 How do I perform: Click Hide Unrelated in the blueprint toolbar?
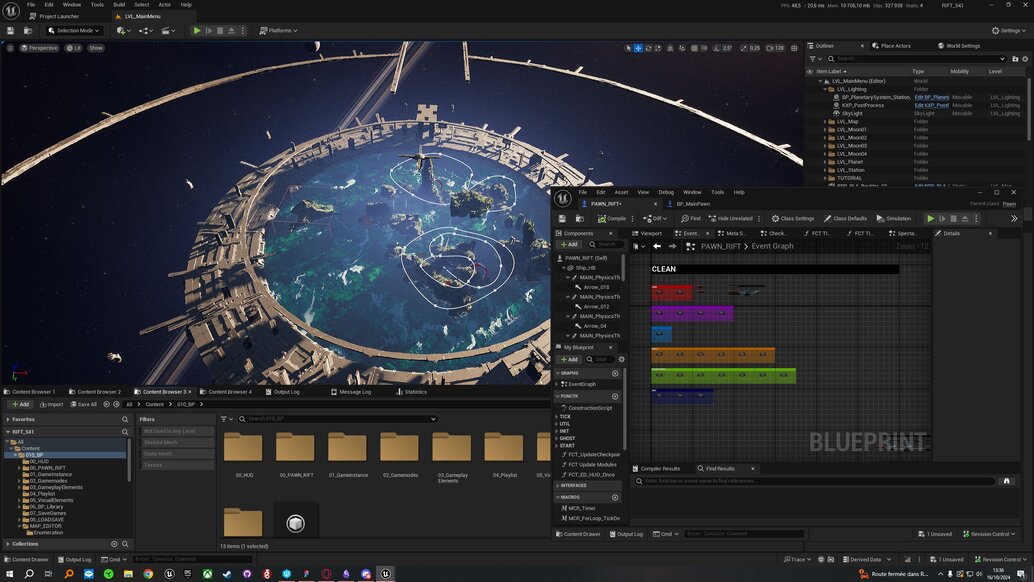pos(730,218)
